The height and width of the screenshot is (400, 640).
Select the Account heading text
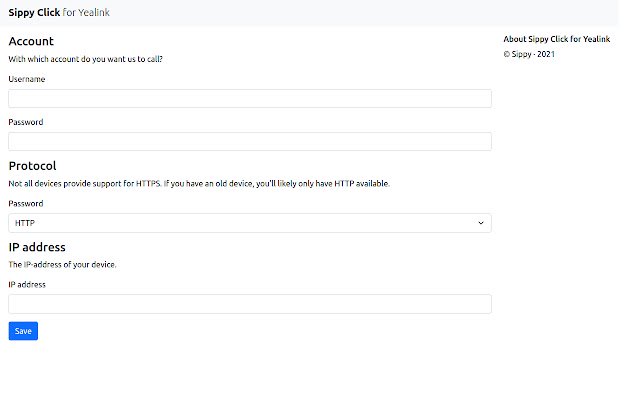[x=31, y=41]
